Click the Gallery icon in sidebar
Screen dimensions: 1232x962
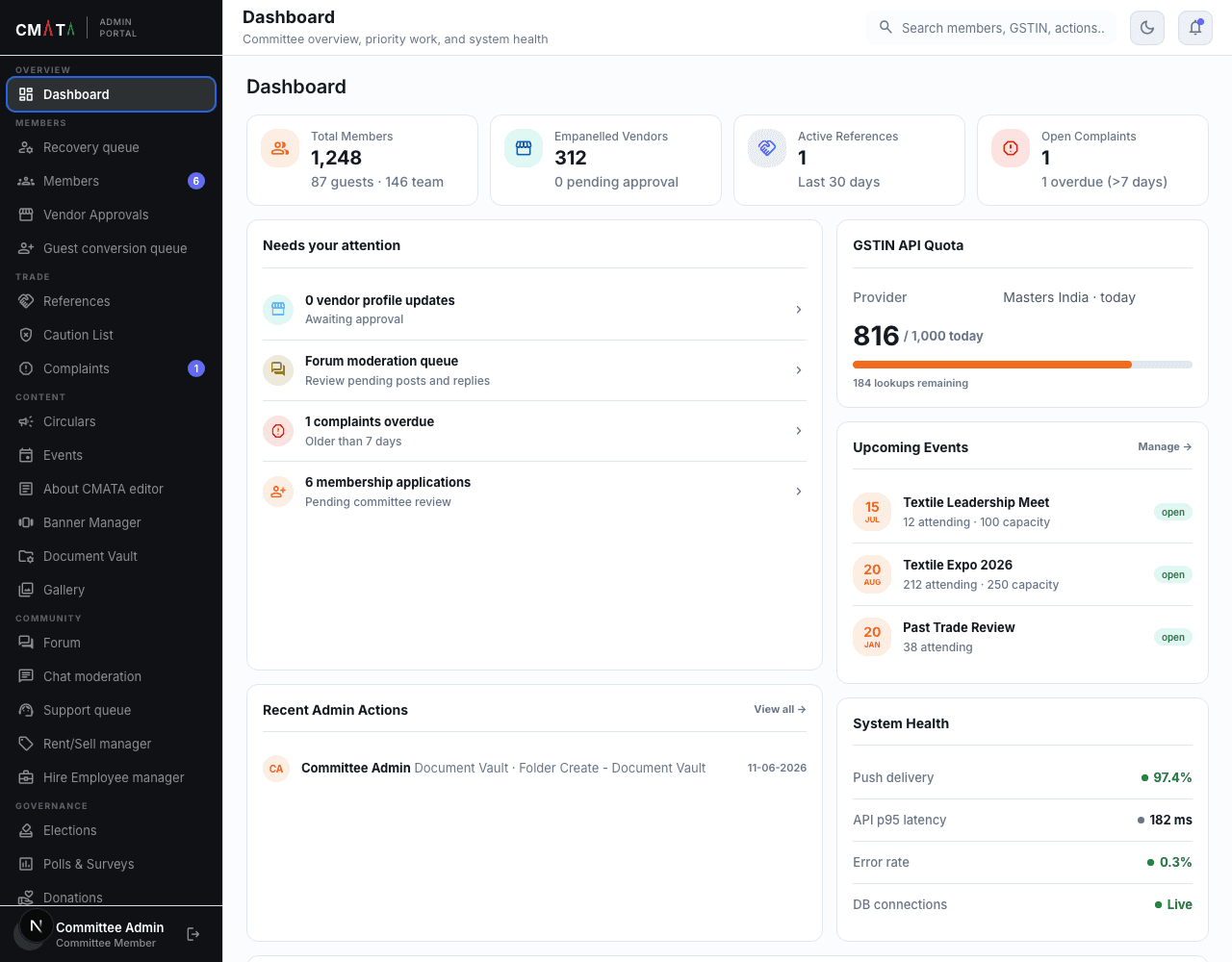tap(26, 590)
